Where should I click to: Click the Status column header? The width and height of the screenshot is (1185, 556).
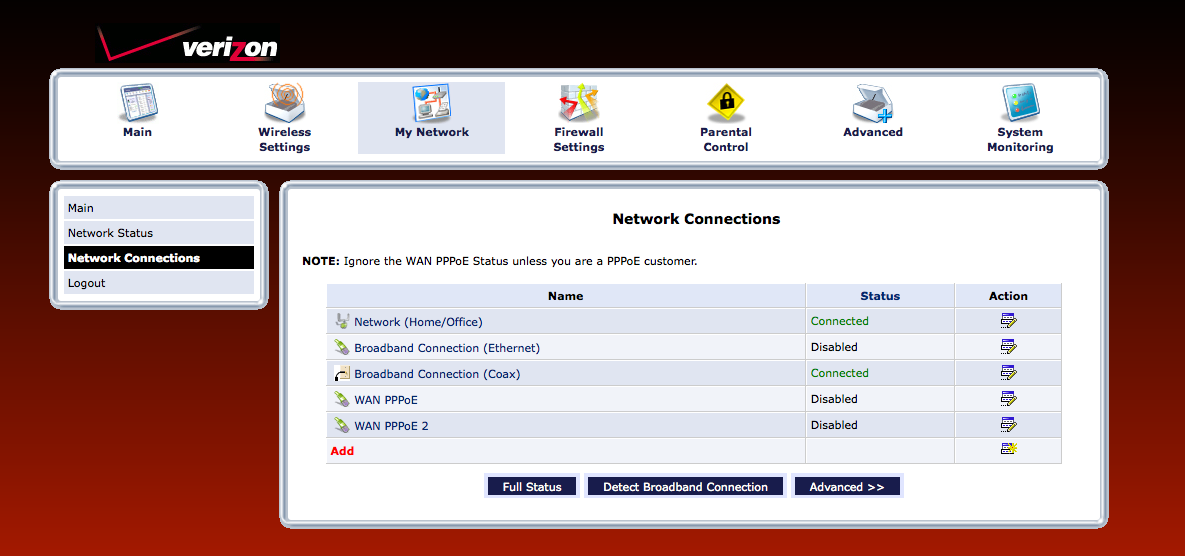(x=880, y=295)
